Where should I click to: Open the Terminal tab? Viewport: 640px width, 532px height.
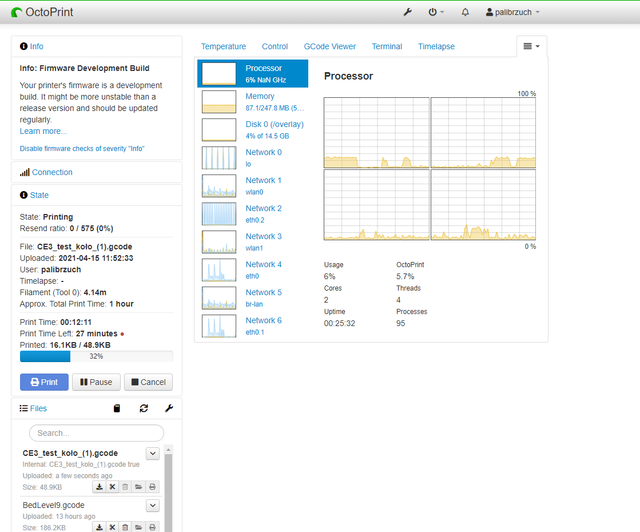pyautogui.click(x=387, y=47)
